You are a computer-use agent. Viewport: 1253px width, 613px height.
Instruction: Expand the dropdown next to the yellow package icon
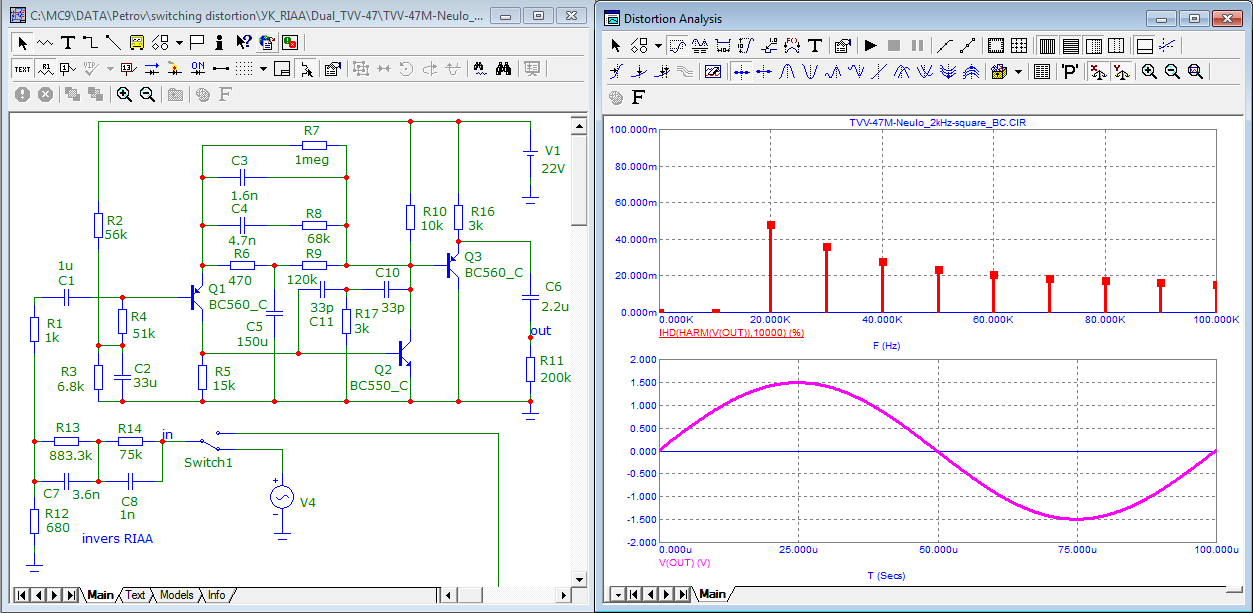(x=1018, y=72)
